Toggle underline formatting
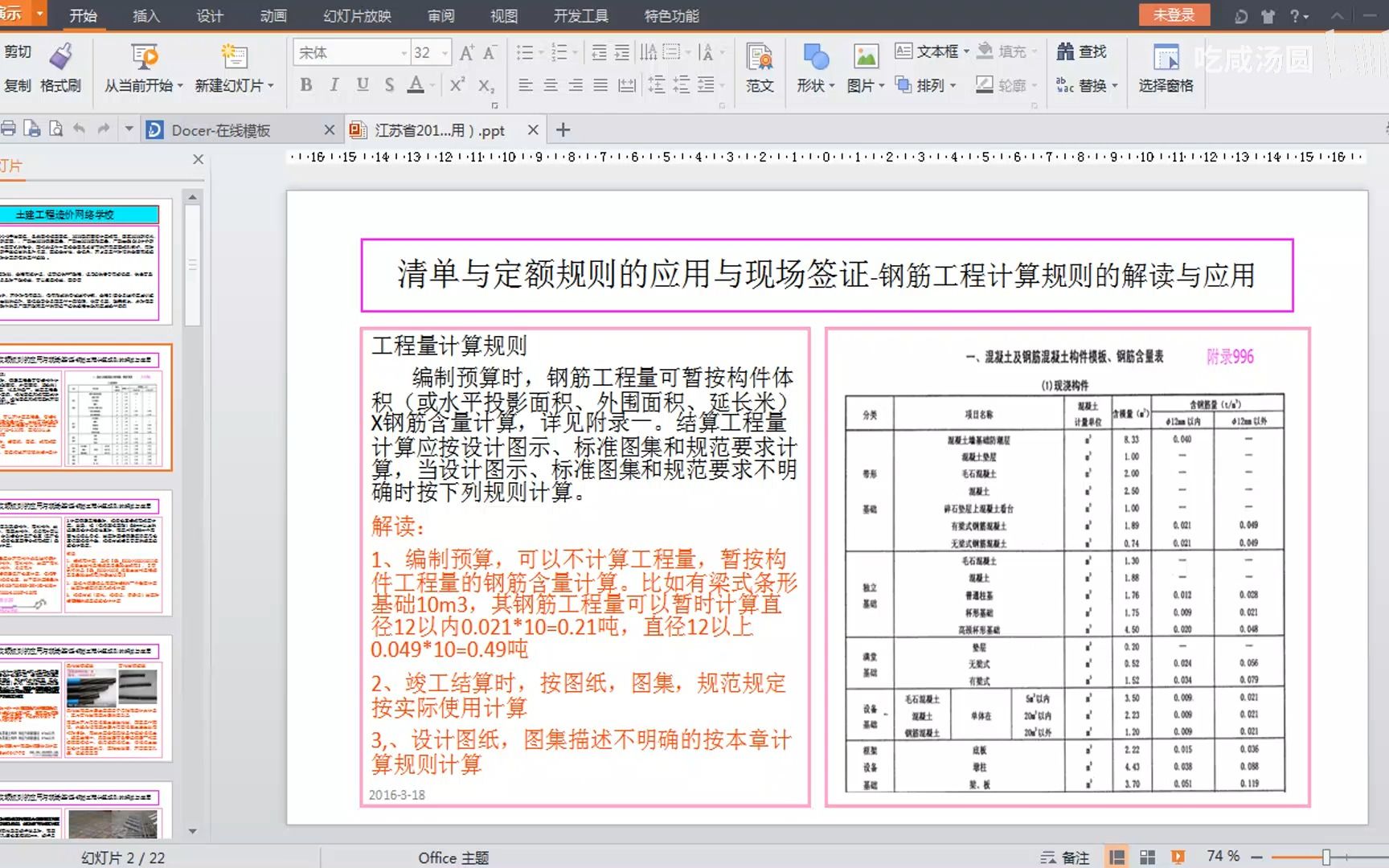 (x=363, y=84)
